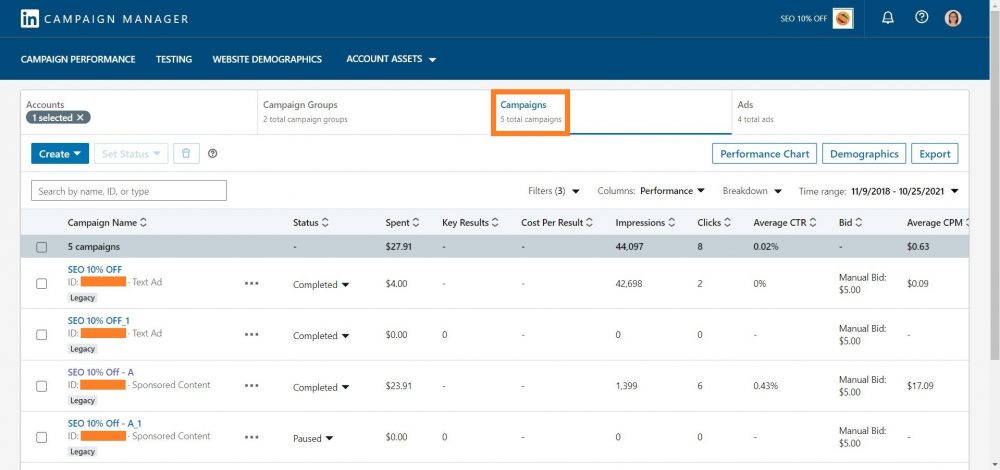Open the help question mark in header
Screen dimensions: 1000x470
[921, 18]
